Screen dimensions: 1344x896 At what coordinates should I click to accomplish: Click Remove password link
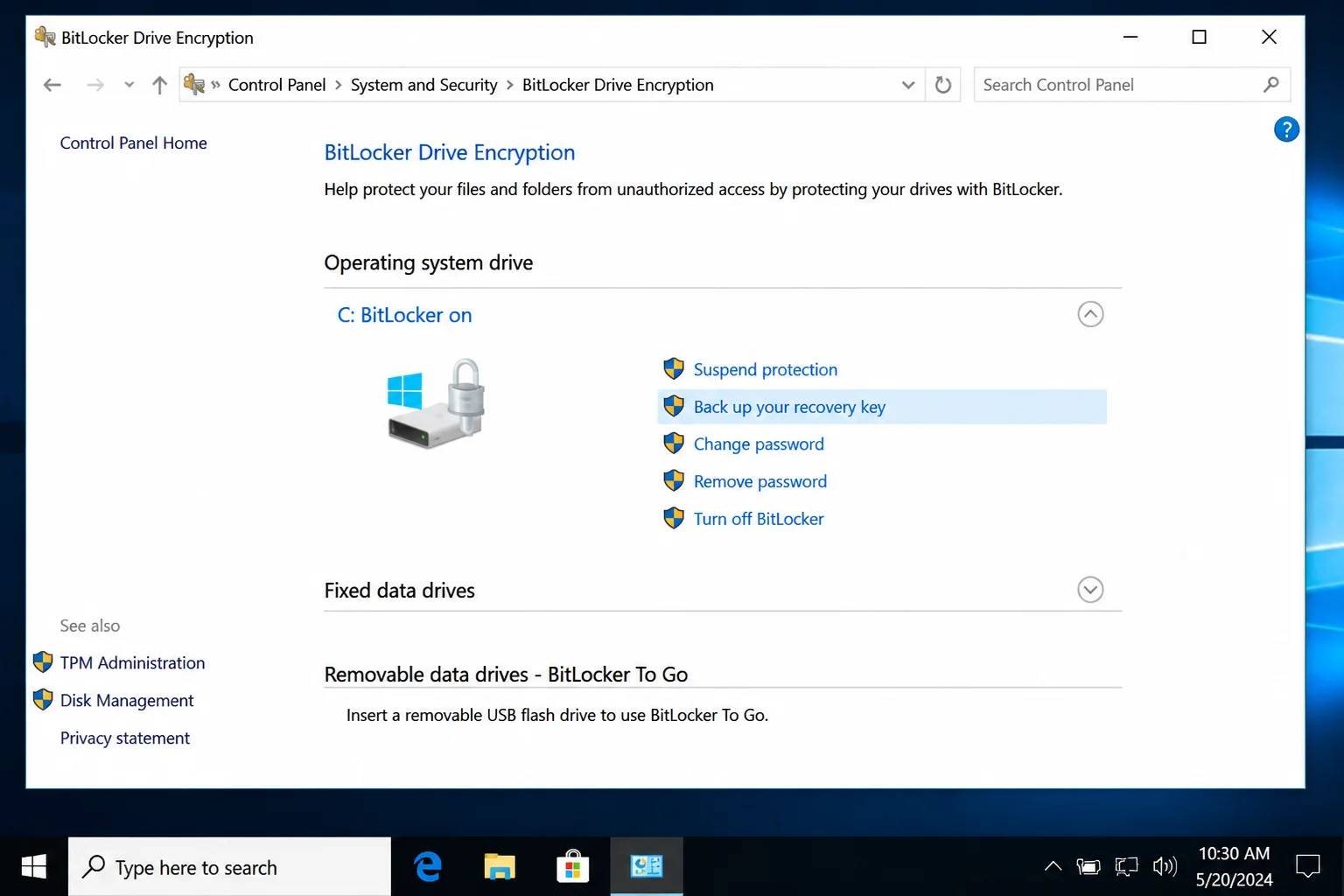(760, 481)
